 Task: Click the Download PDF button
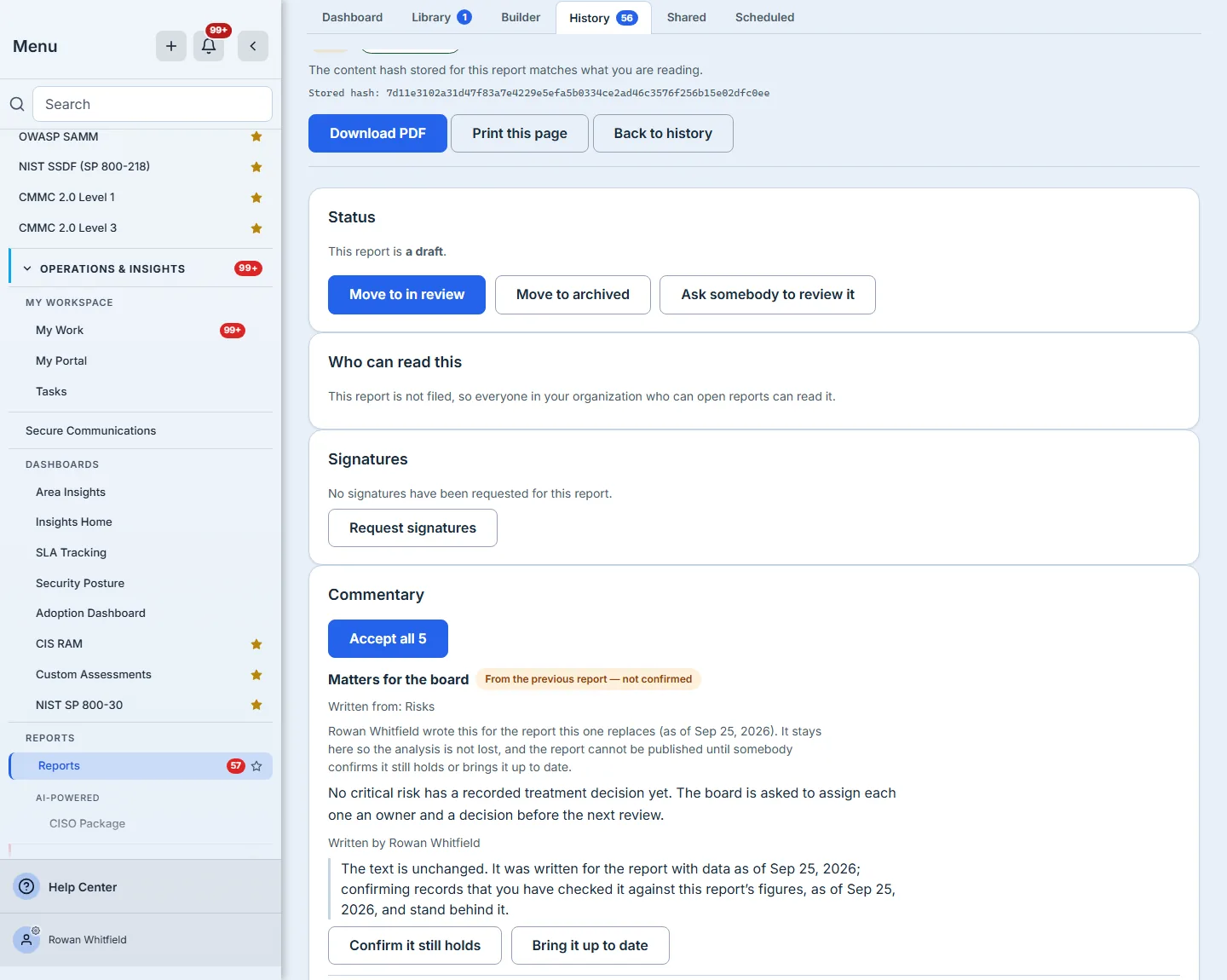377,134
